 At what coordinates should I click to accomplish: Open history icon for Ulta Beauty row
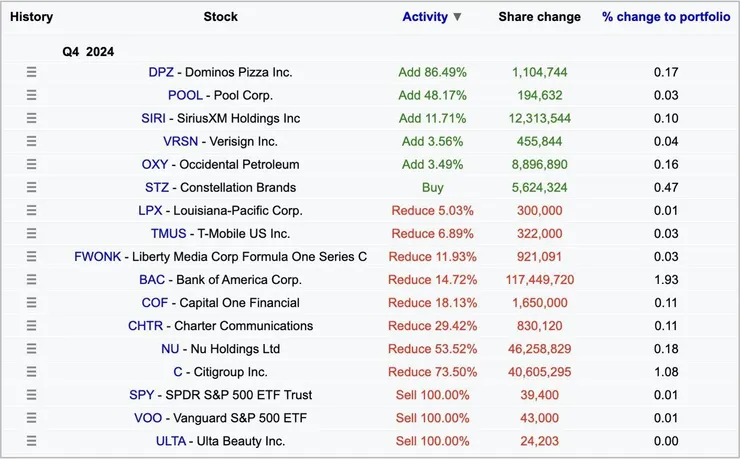31,441
